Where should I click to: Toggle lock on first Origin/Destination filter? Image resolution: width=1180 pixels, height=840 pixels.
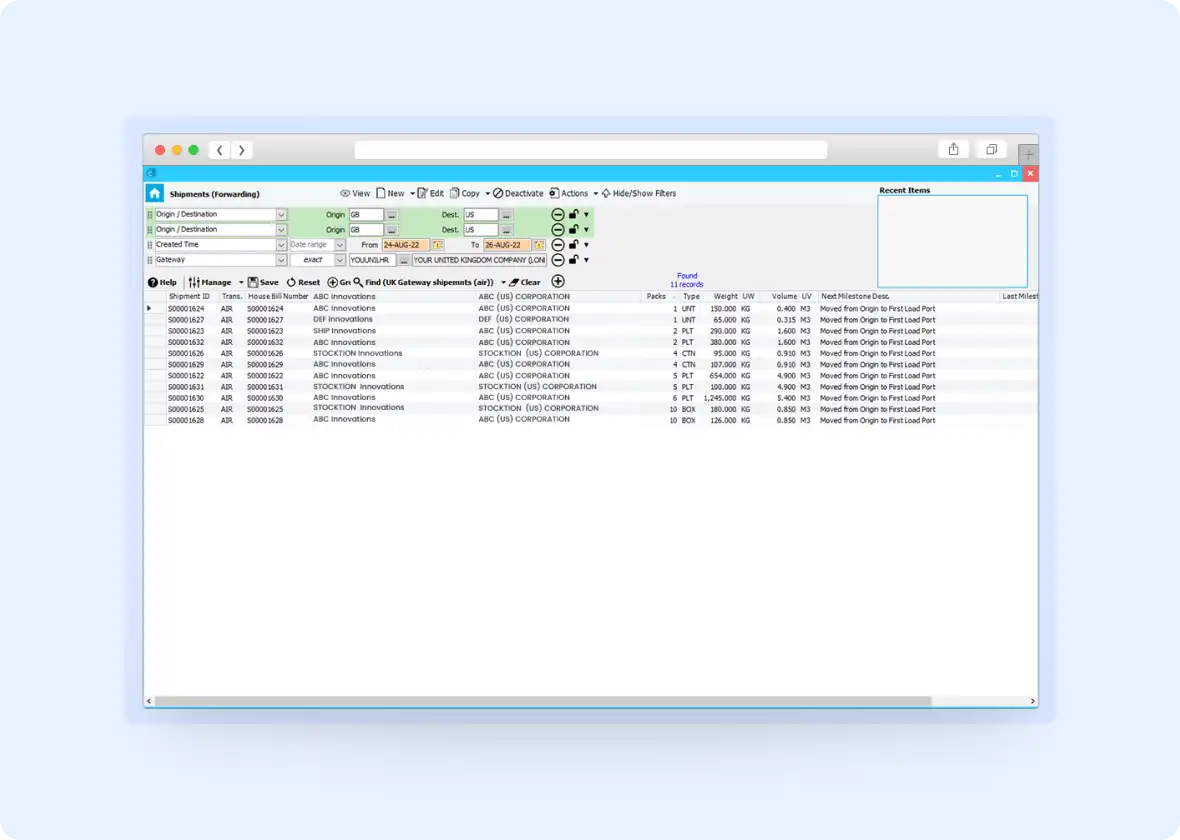pyautogui.click(x=573, y=214)
